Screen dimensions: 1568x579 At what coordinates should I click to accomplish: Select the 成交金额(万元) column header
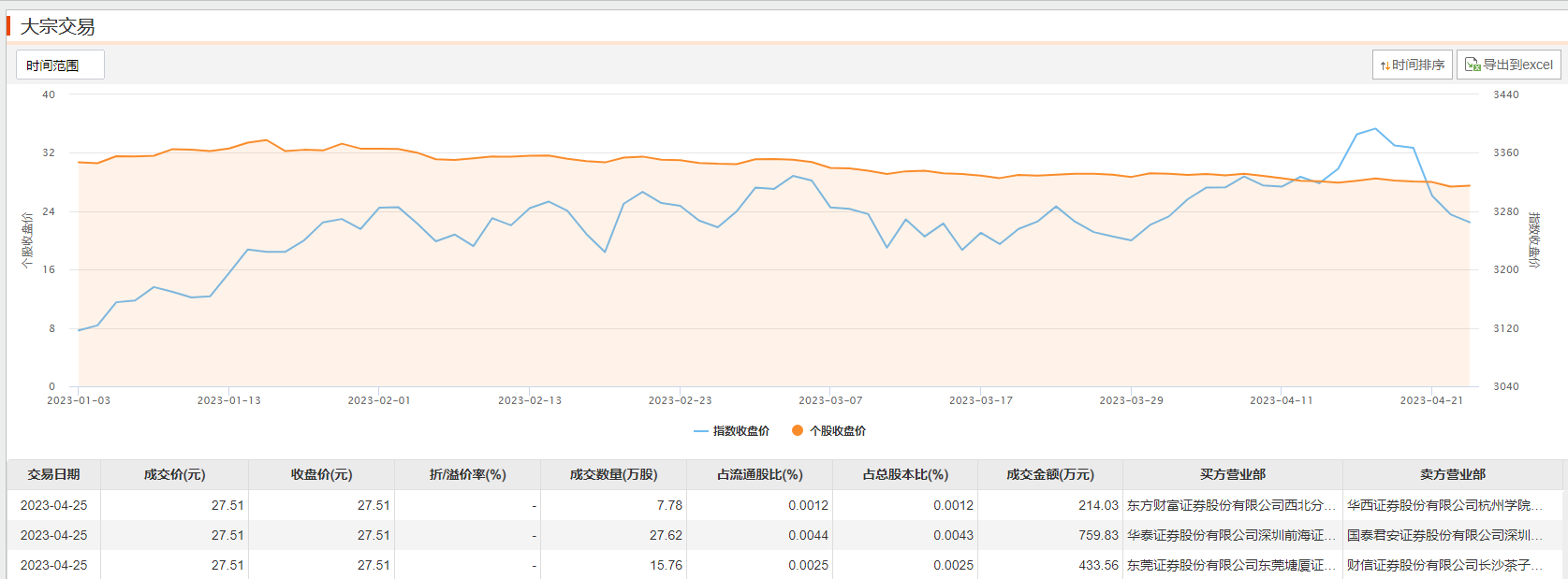coord(1050,474)
